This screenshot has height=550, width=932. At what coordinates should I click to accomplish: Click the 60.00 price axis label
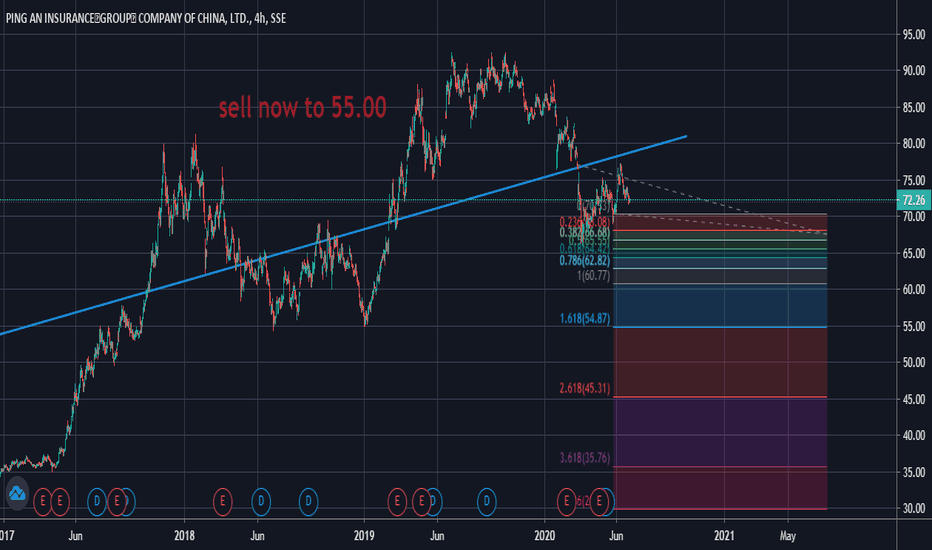click(914, 290)
